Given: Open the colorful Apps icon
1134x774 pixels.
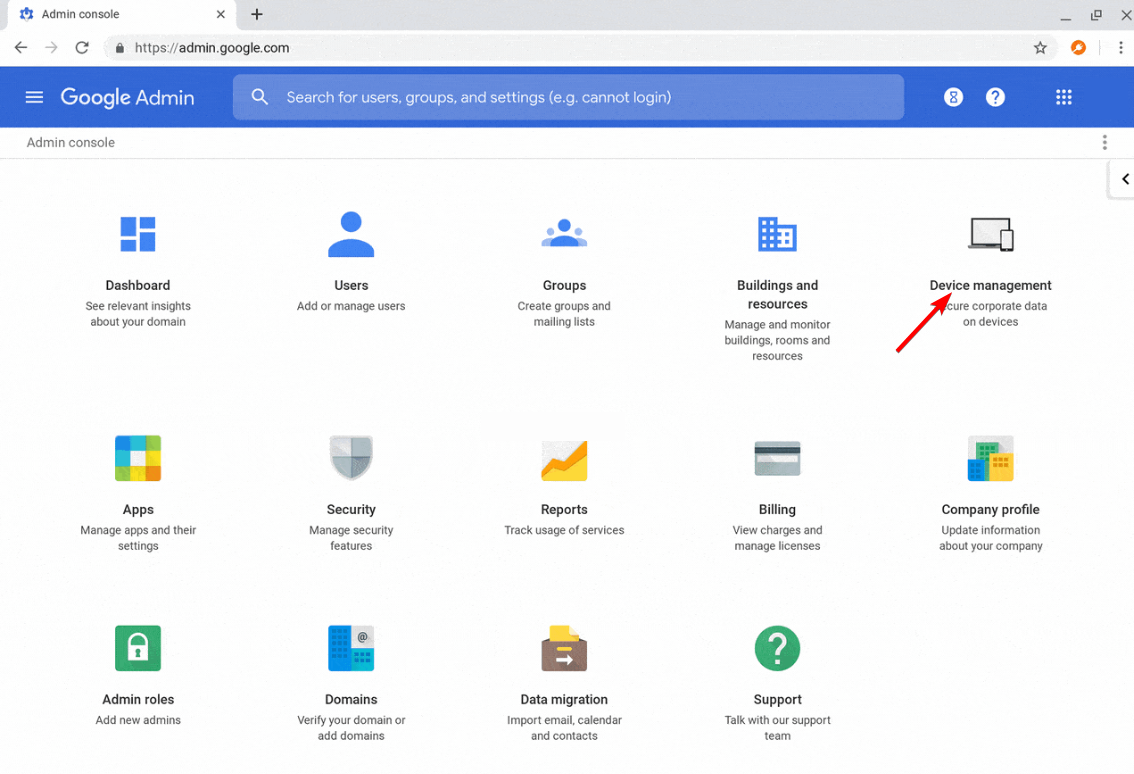Looking at the screenshot, I should 137,458.
